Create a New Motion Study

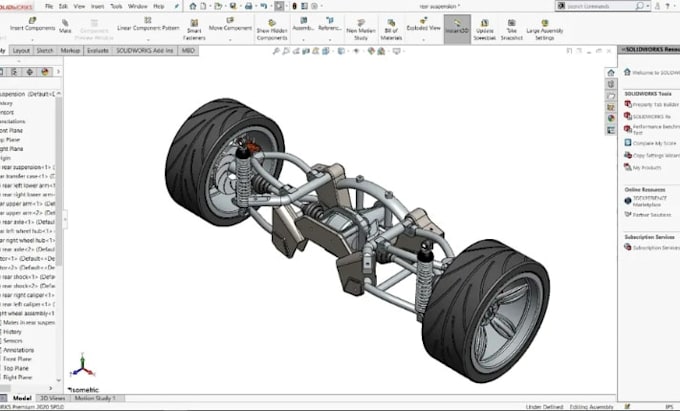click(x=361, y=29)
